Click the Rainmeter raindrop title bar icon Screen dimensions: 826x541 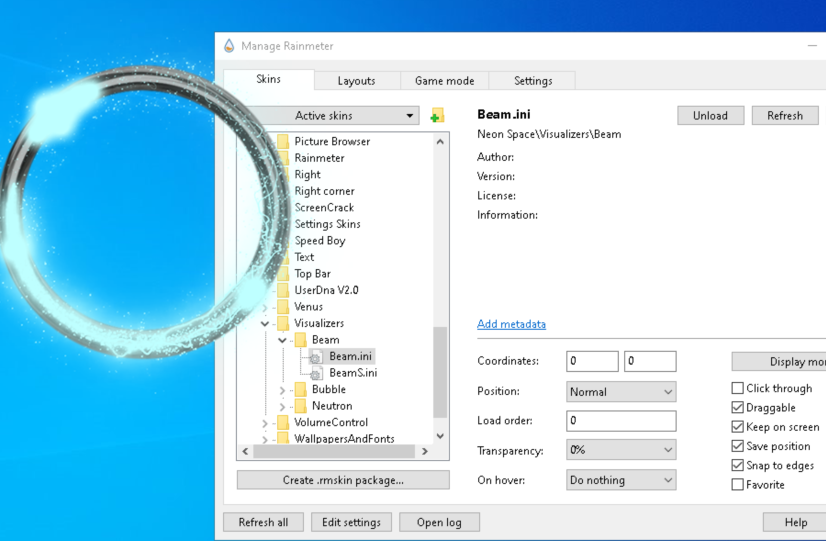229,46
